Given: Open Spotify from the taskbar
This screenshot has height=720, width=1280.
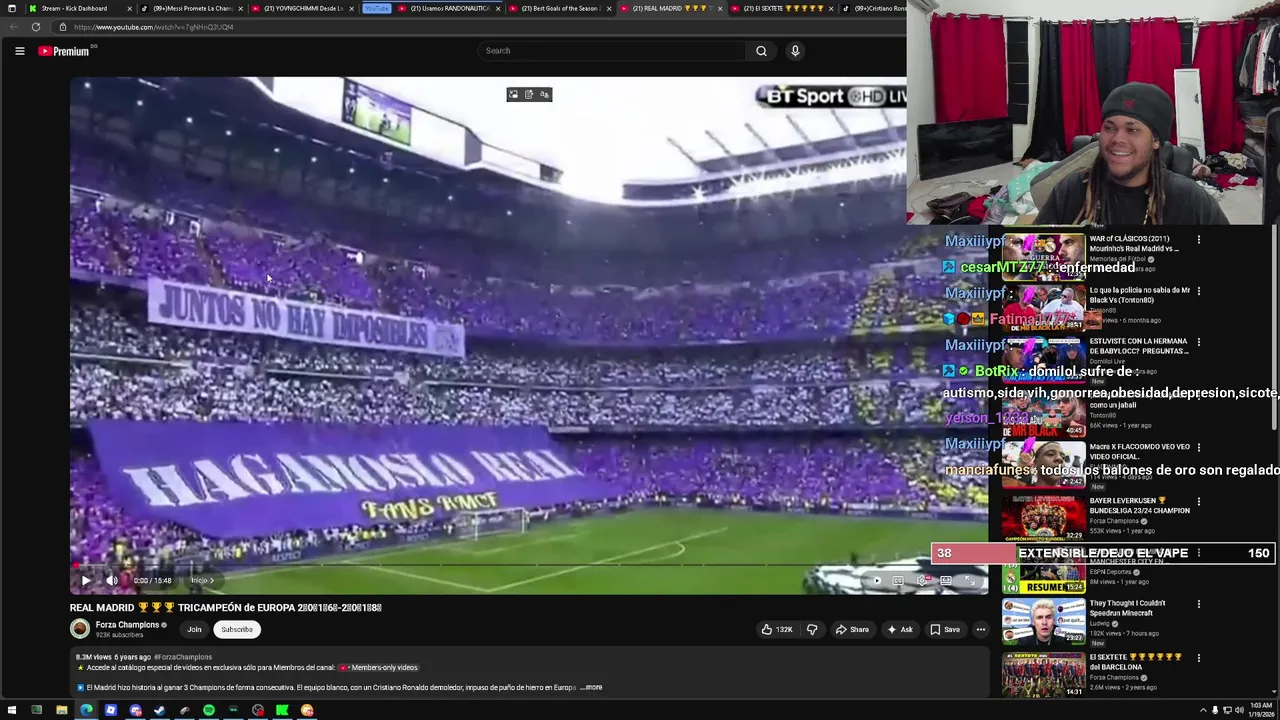Looking at the screenshot, I should 208,711.
